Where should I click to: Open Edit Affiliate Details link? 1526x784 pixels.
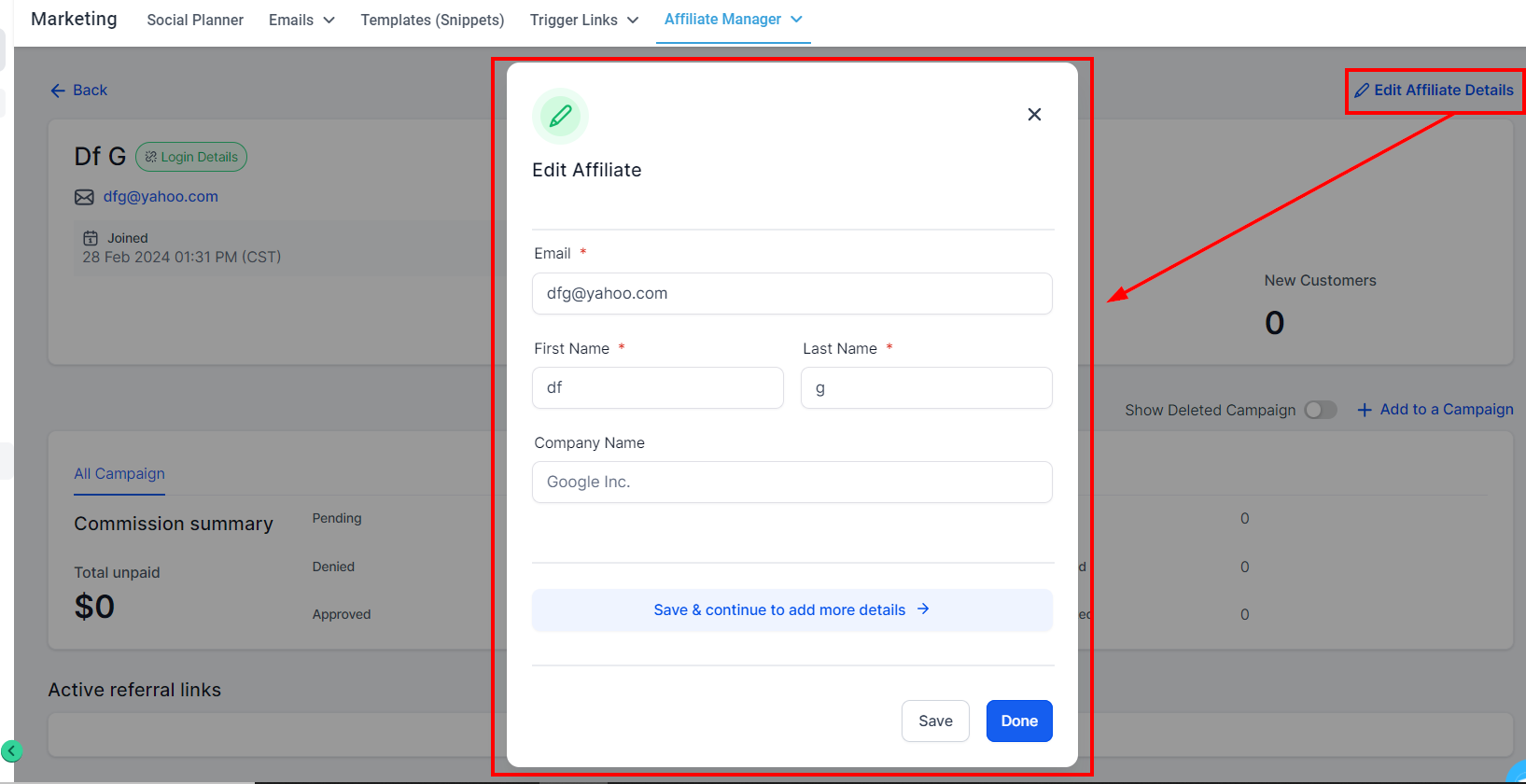pos(1435,91)
